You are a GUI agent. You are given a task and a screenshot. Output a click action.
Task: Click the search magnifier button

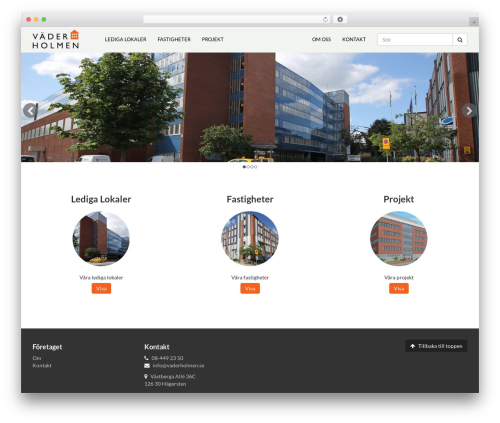[x=460, y=40]
